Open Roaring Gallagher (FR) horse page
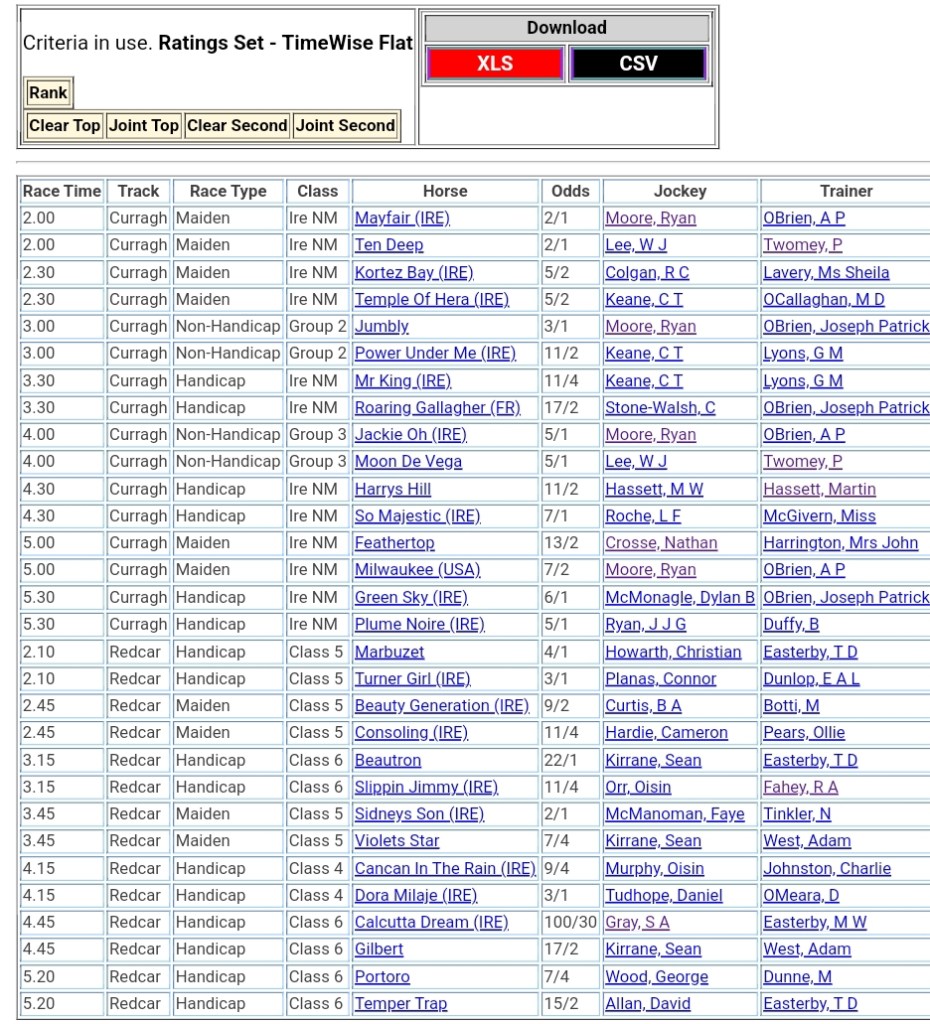 pos(437,408)
